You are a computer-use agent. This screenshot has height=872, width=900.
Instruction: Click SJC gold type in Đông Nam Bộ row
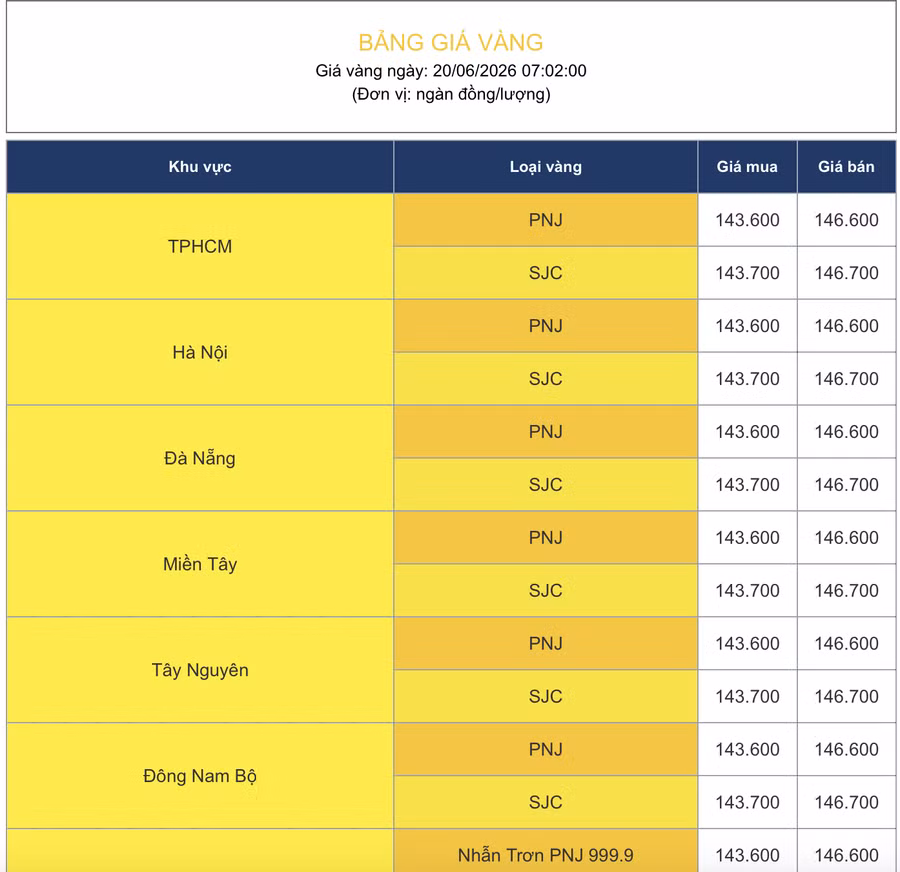(x=545, y=802)
